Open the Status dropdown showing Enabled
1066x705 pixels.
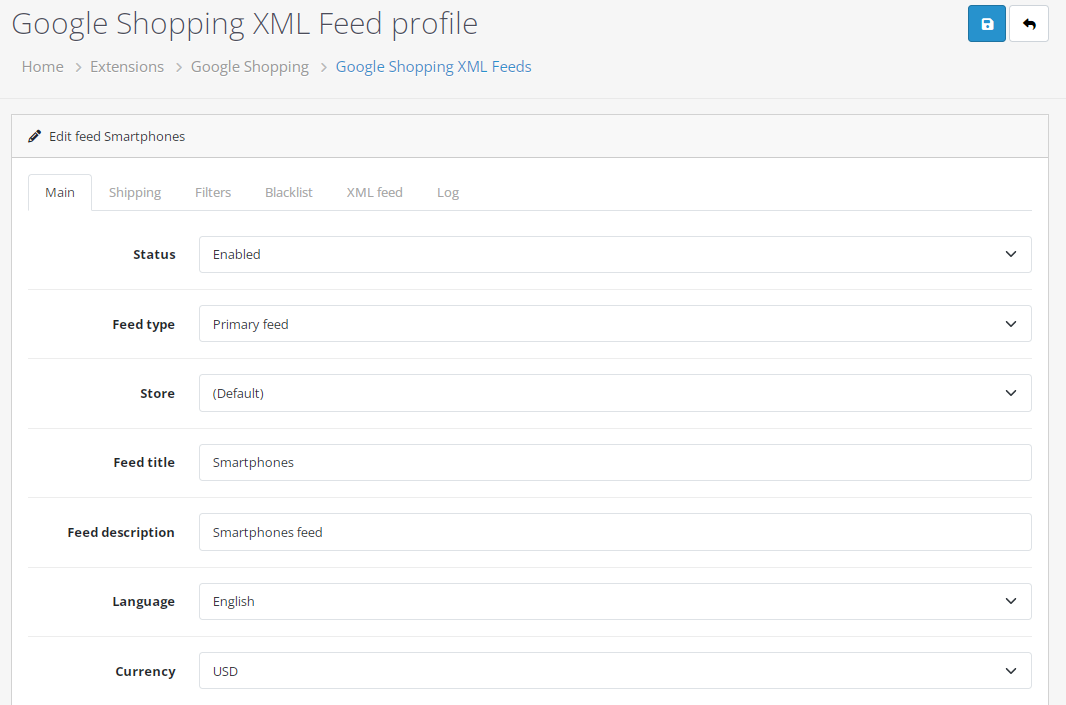click(615, 254)
